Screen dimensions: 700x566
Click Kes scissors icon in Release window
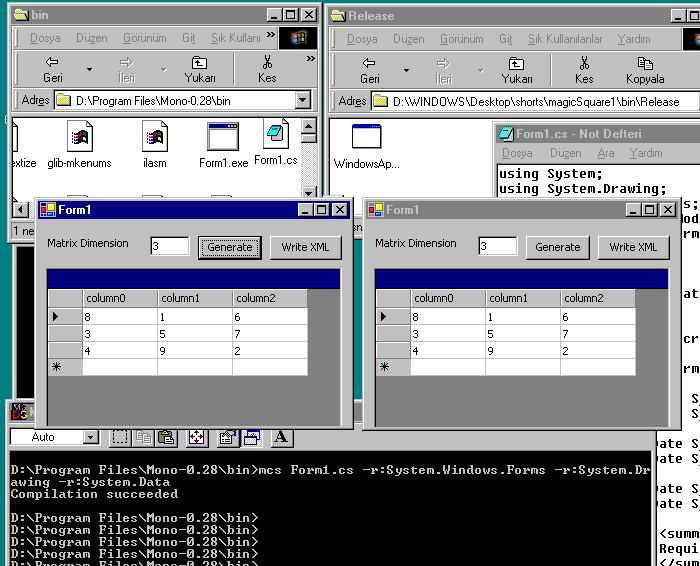click(584, 63)
